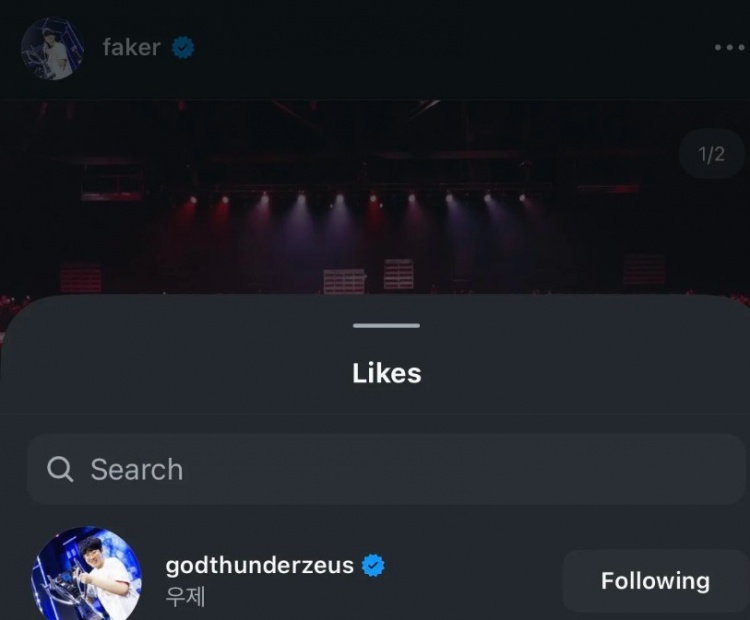Open the three-dot more options menu
Screen dimensions: 750x620
[x=729, y=47]
